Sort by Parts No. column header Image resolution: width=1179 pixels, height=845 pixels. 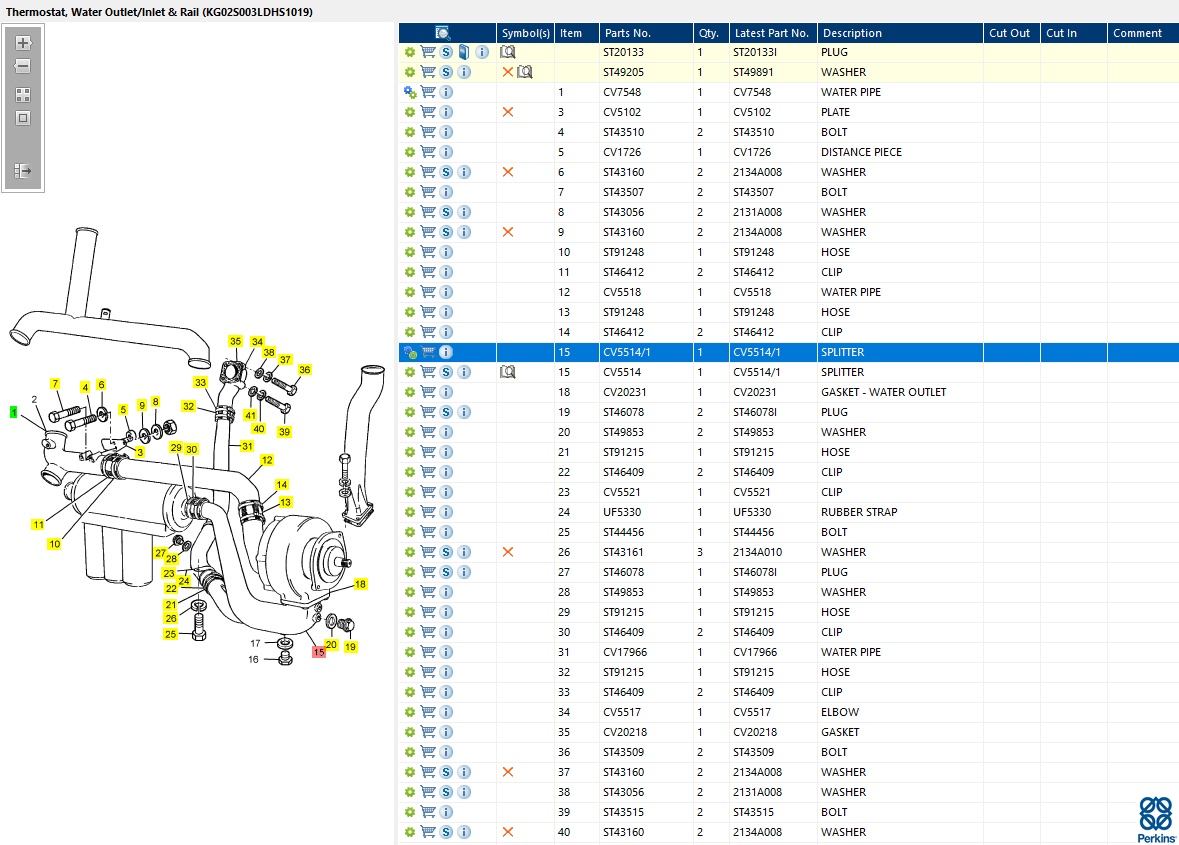(x=646, y=33)
